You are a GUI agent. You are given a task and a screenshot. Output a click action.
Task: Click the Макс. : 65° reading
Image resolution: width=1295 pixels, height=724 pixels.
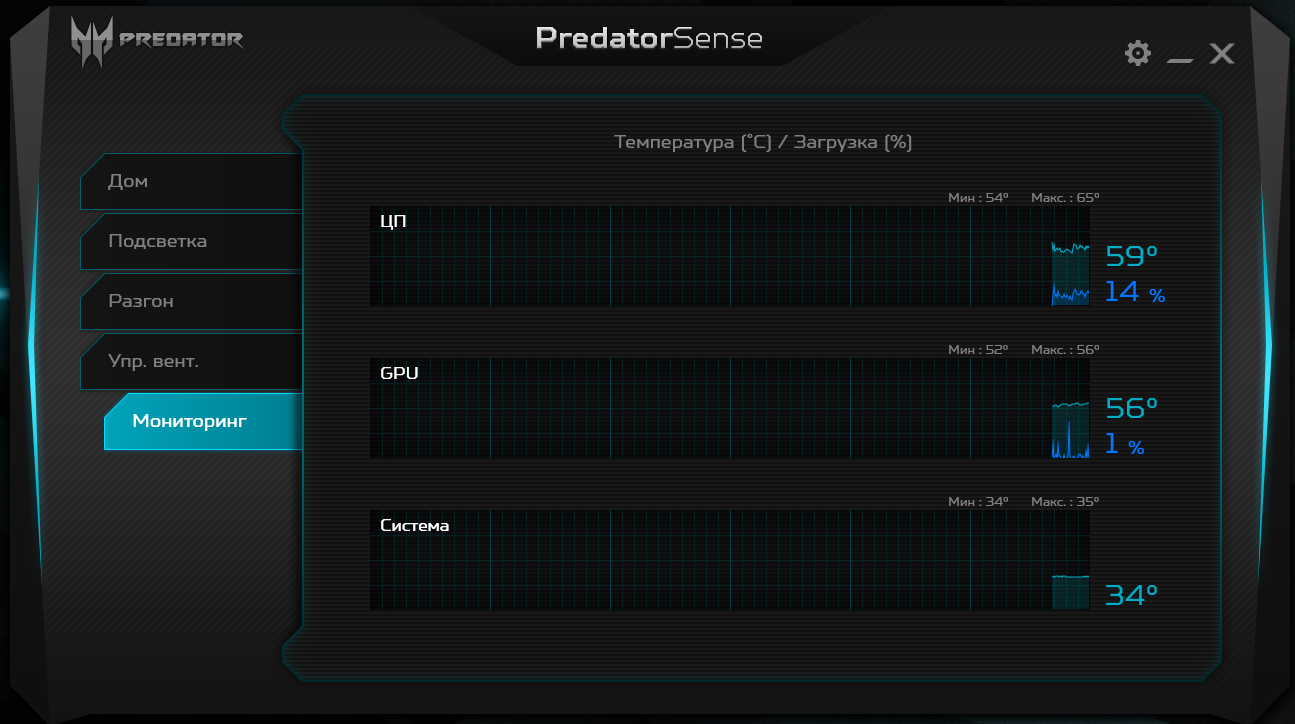point(1065,198)
